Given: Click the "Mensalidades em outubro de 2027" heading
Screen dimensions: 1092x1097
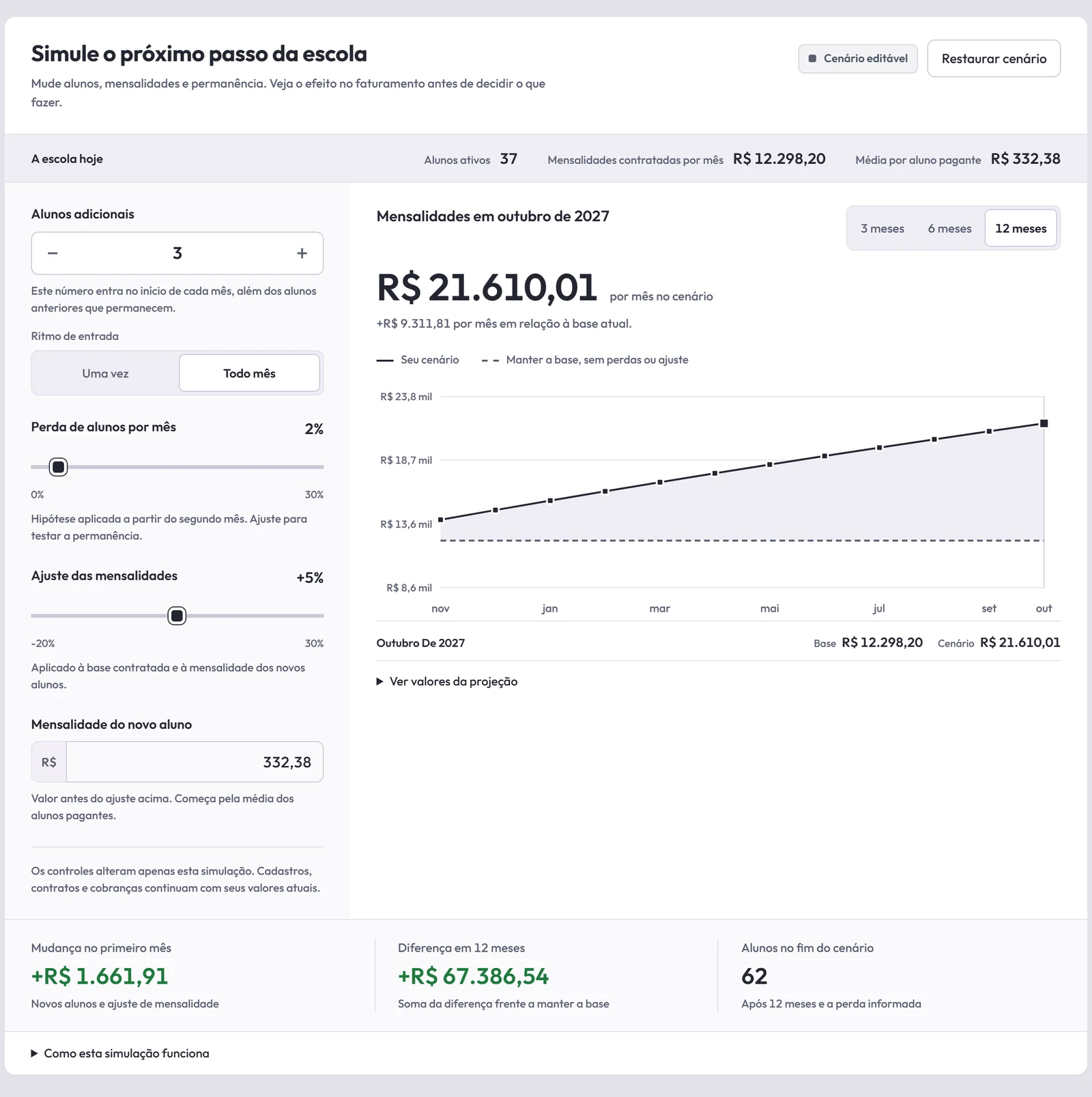Looking at the screenshot, I should 493,216.
